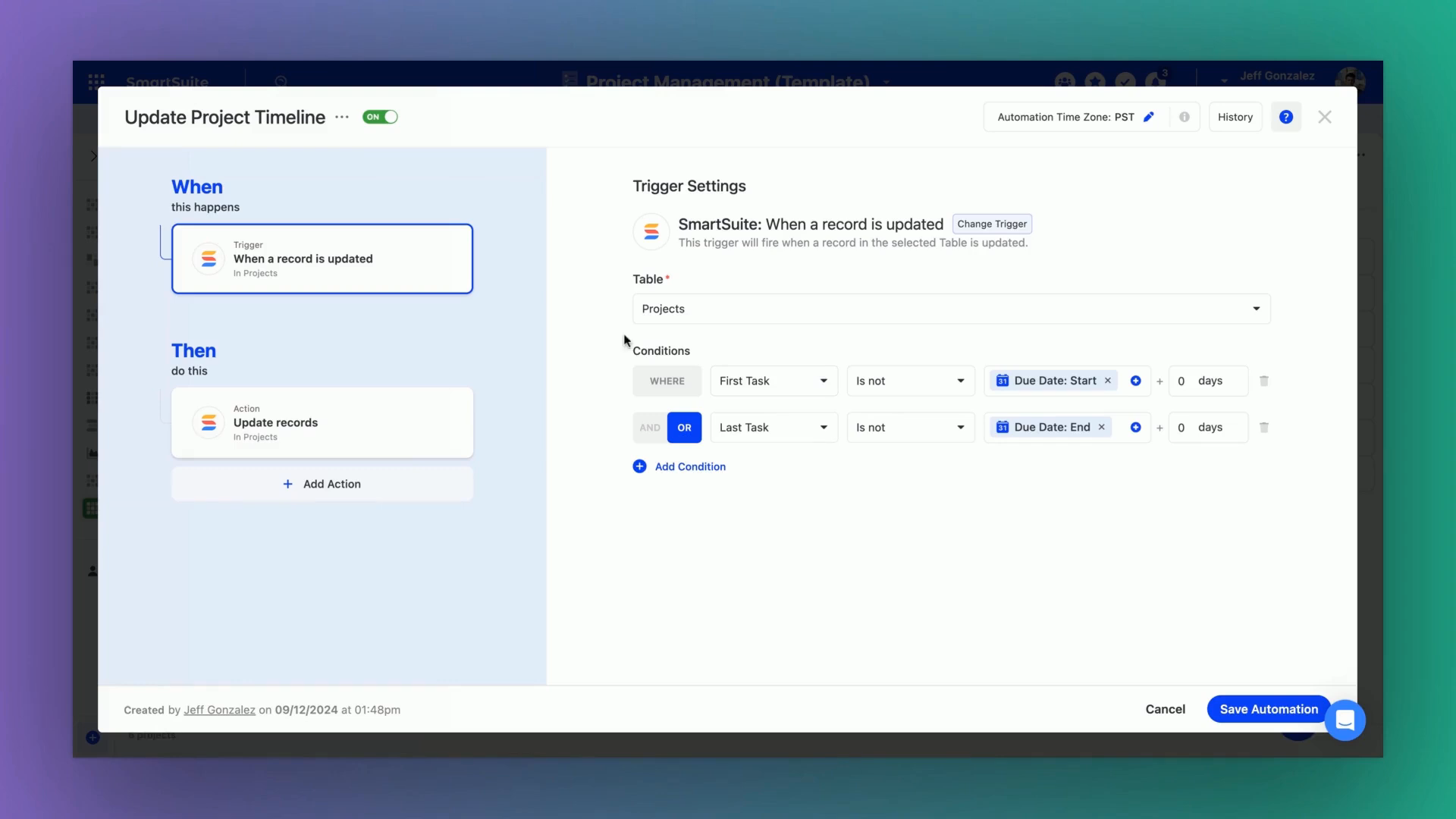Click the Change Trigger button

(992, 224)
